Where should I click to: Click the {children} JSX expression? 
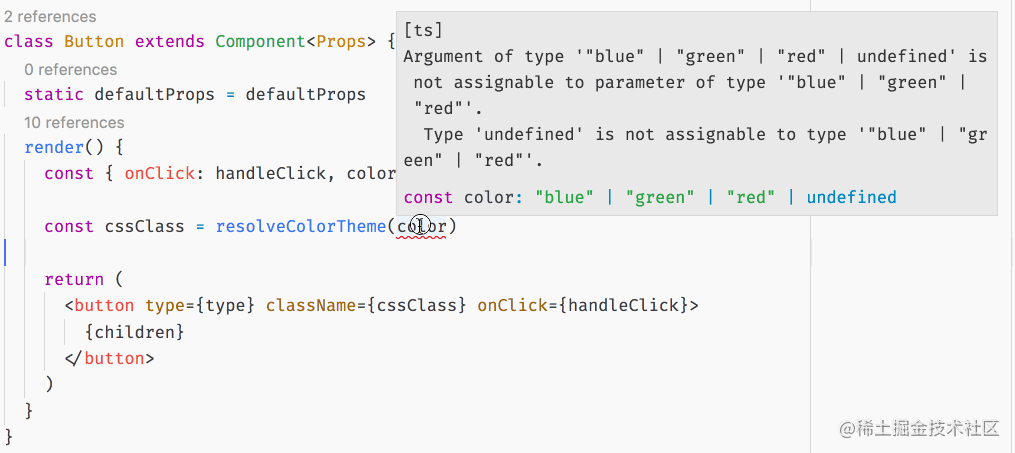[135, 332]
